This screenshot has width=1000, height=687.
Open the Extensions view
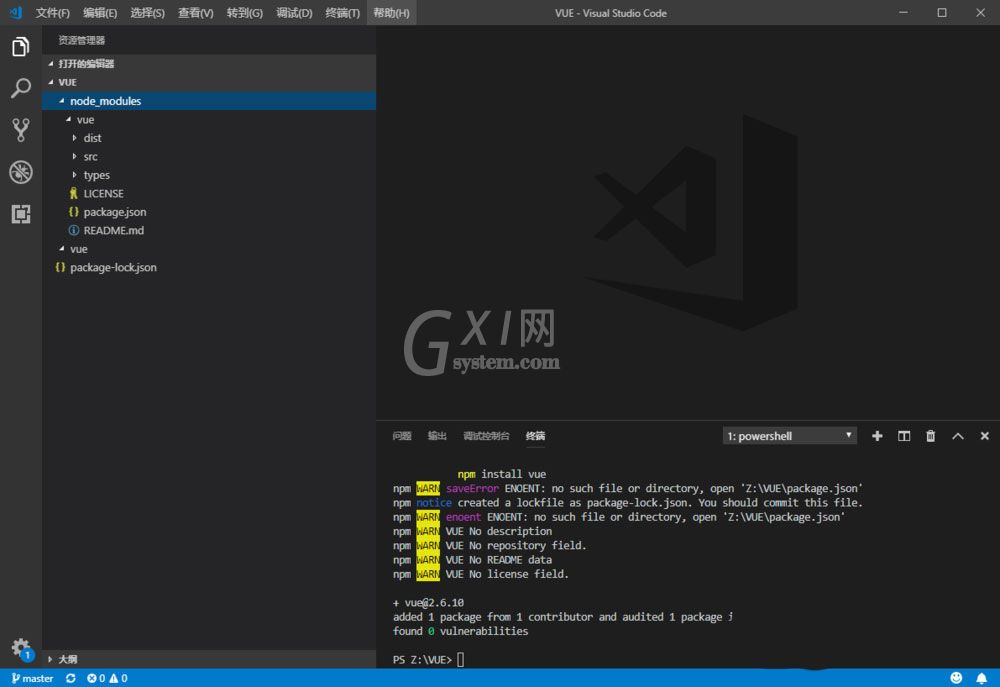20,214
